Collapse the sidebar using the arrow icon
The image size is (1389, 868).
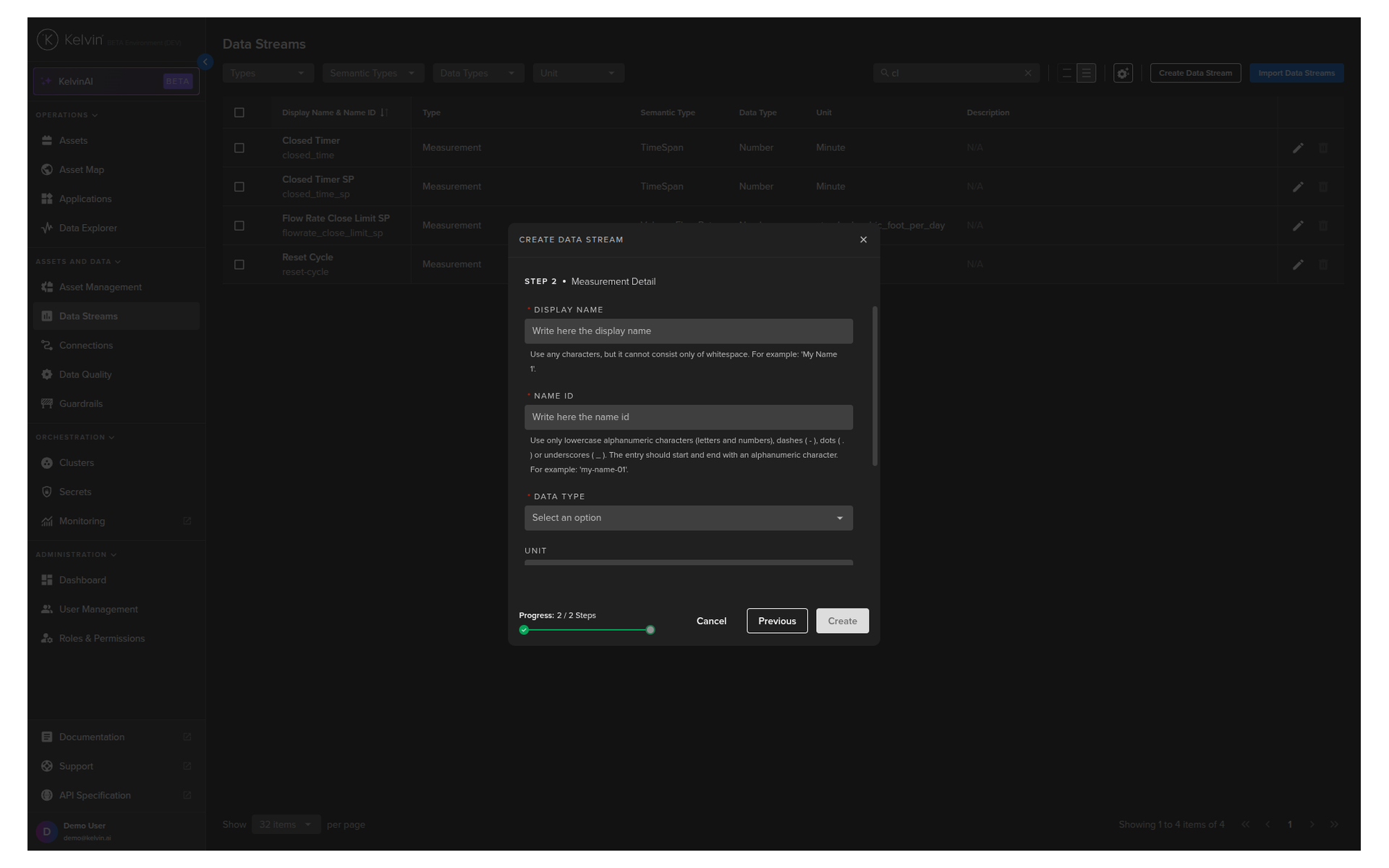pyautogui.click(x=205, y=62)
